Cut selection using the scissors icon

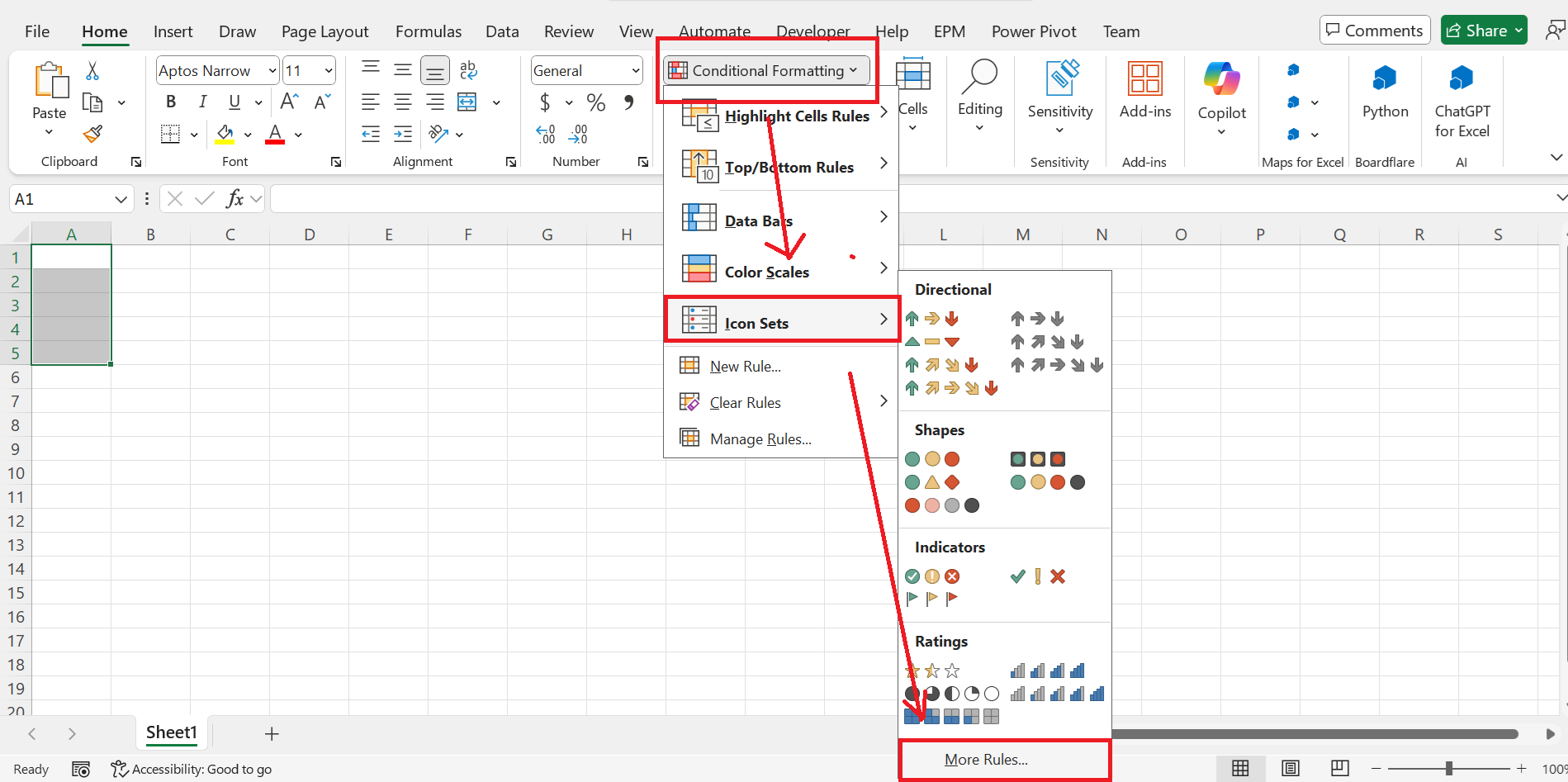point(92,70)
